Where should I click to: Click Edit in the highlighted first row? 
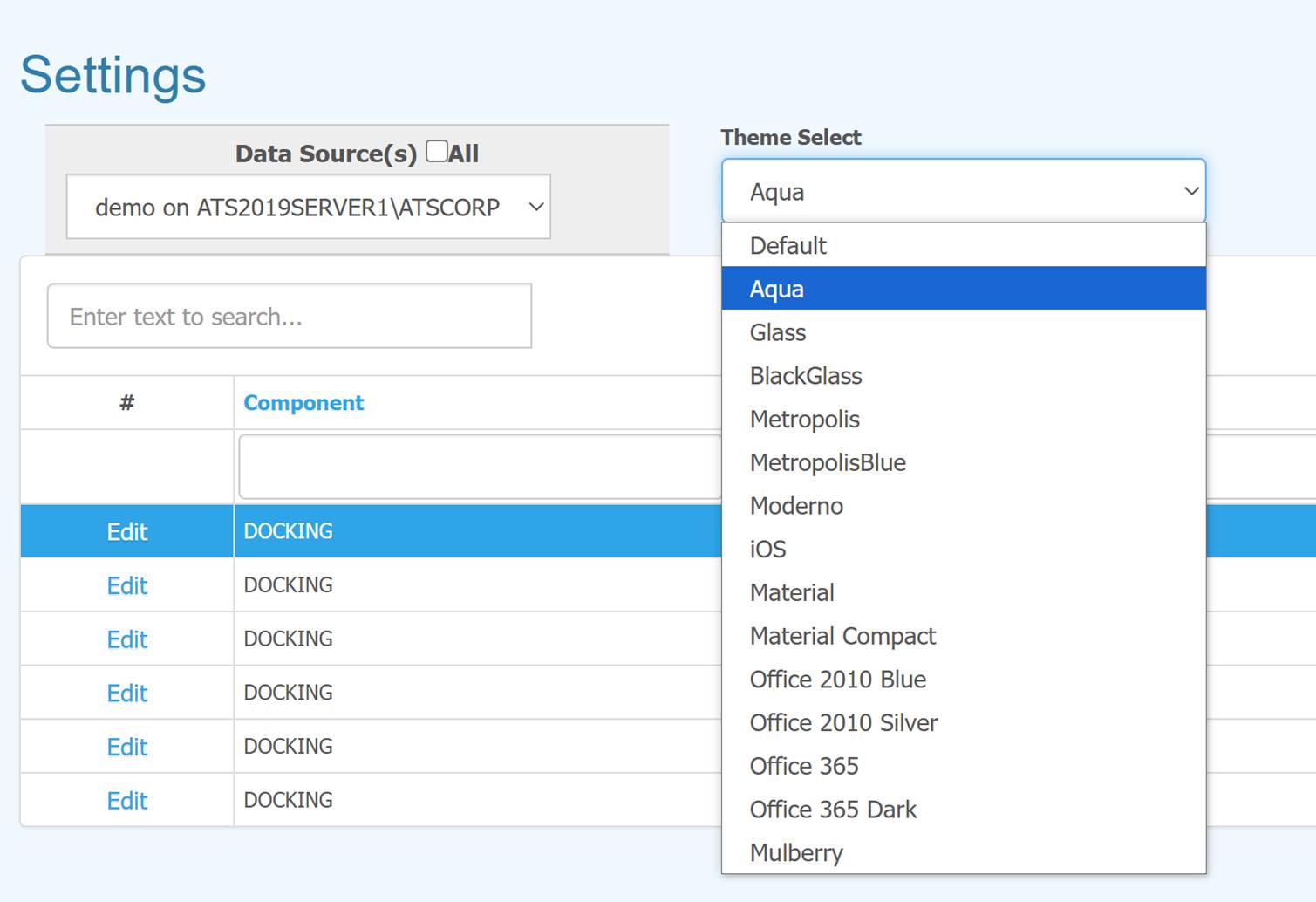pos(127,531)
